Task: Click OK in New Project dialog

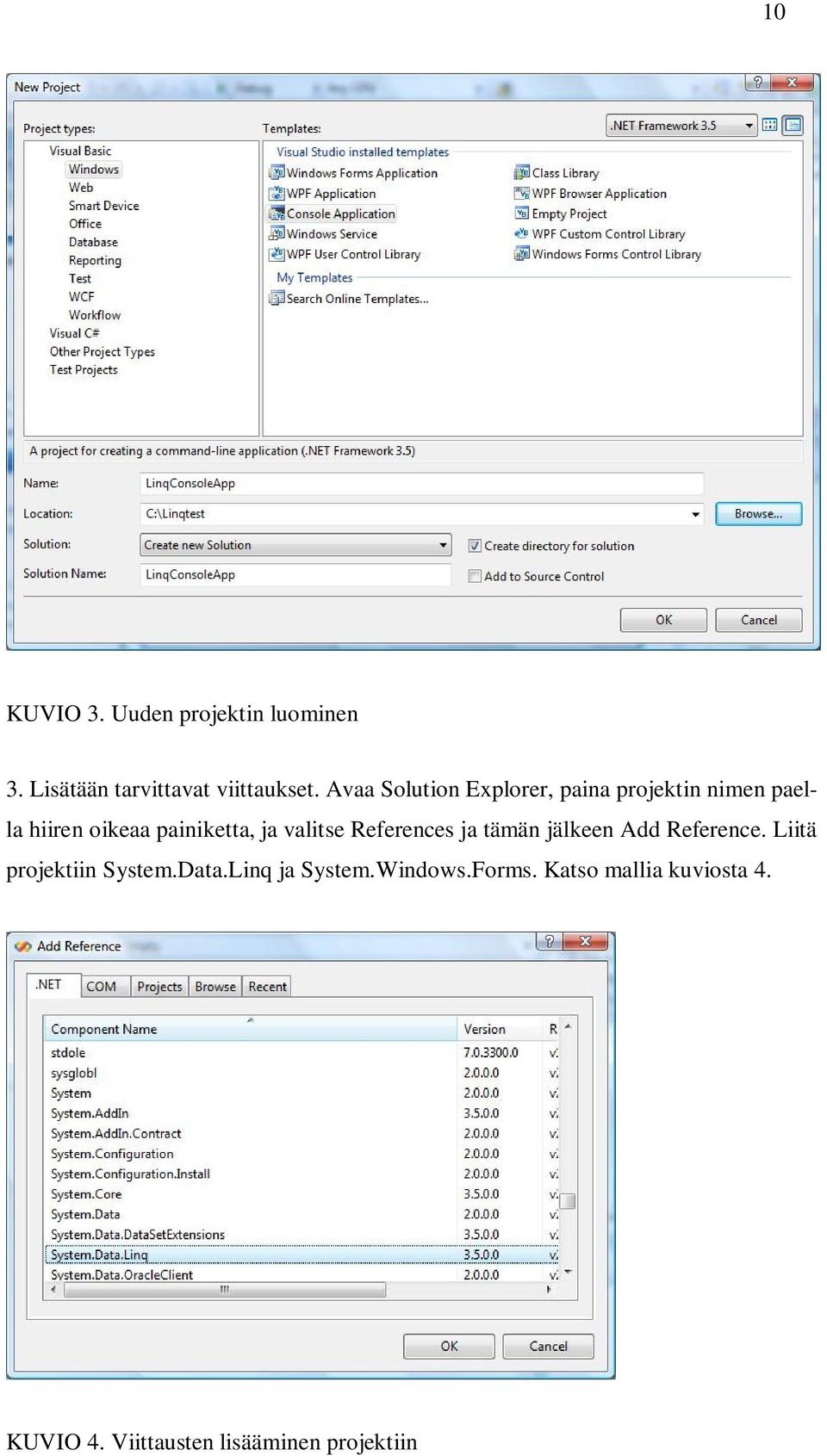Action: 663,620
